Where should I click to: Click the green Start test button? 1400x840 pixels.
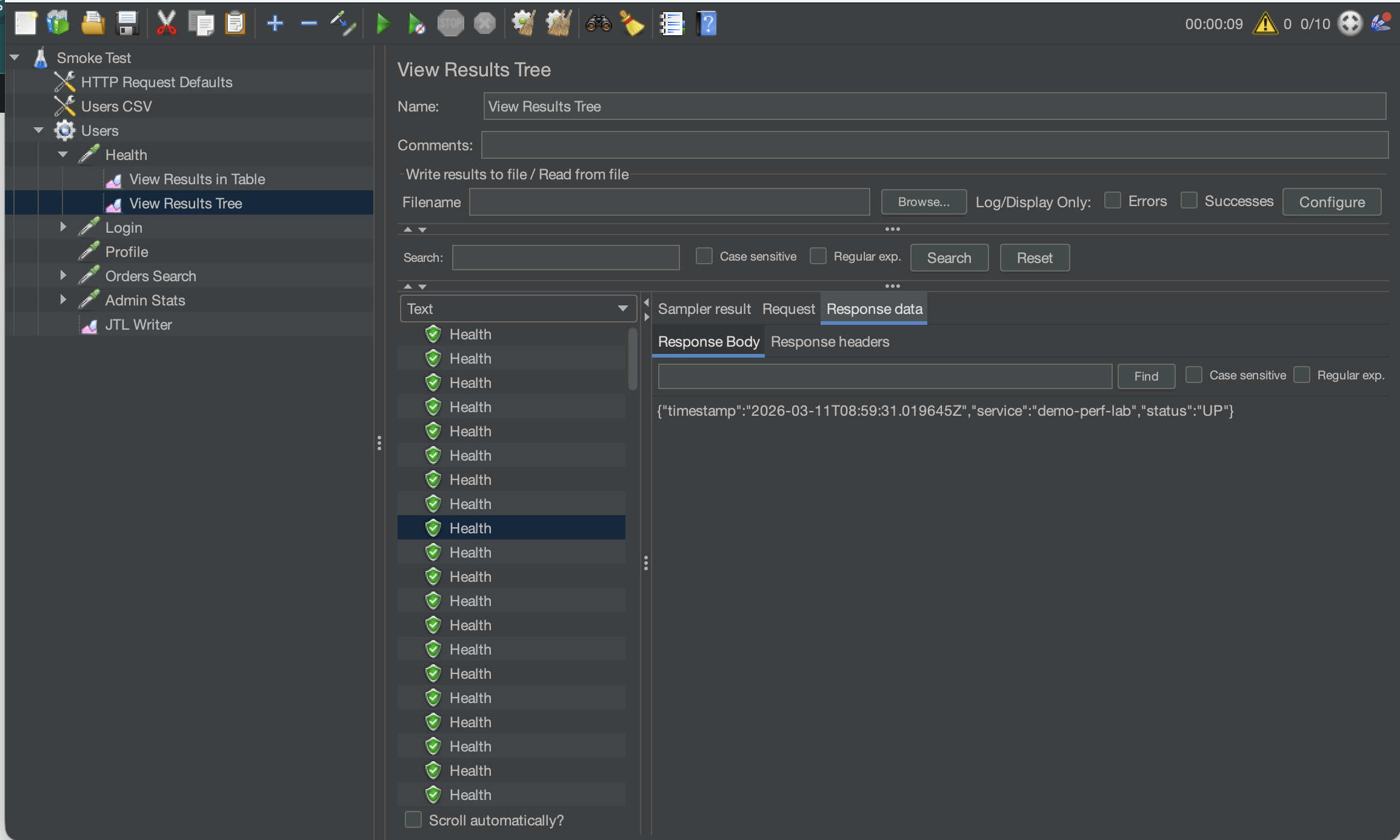(x=382, y=24)
